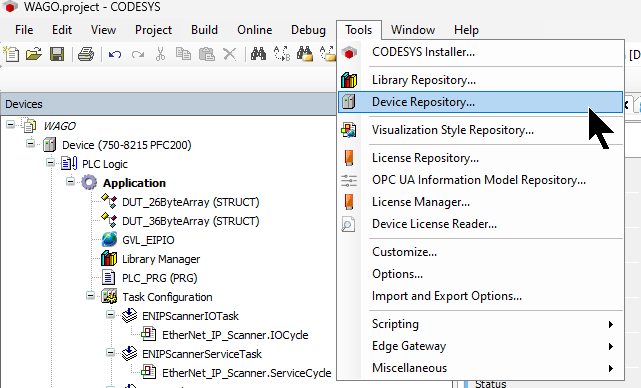641x388 pixels.
Task: Save the project with the floppy icon
Action: (x=57, y=54)
